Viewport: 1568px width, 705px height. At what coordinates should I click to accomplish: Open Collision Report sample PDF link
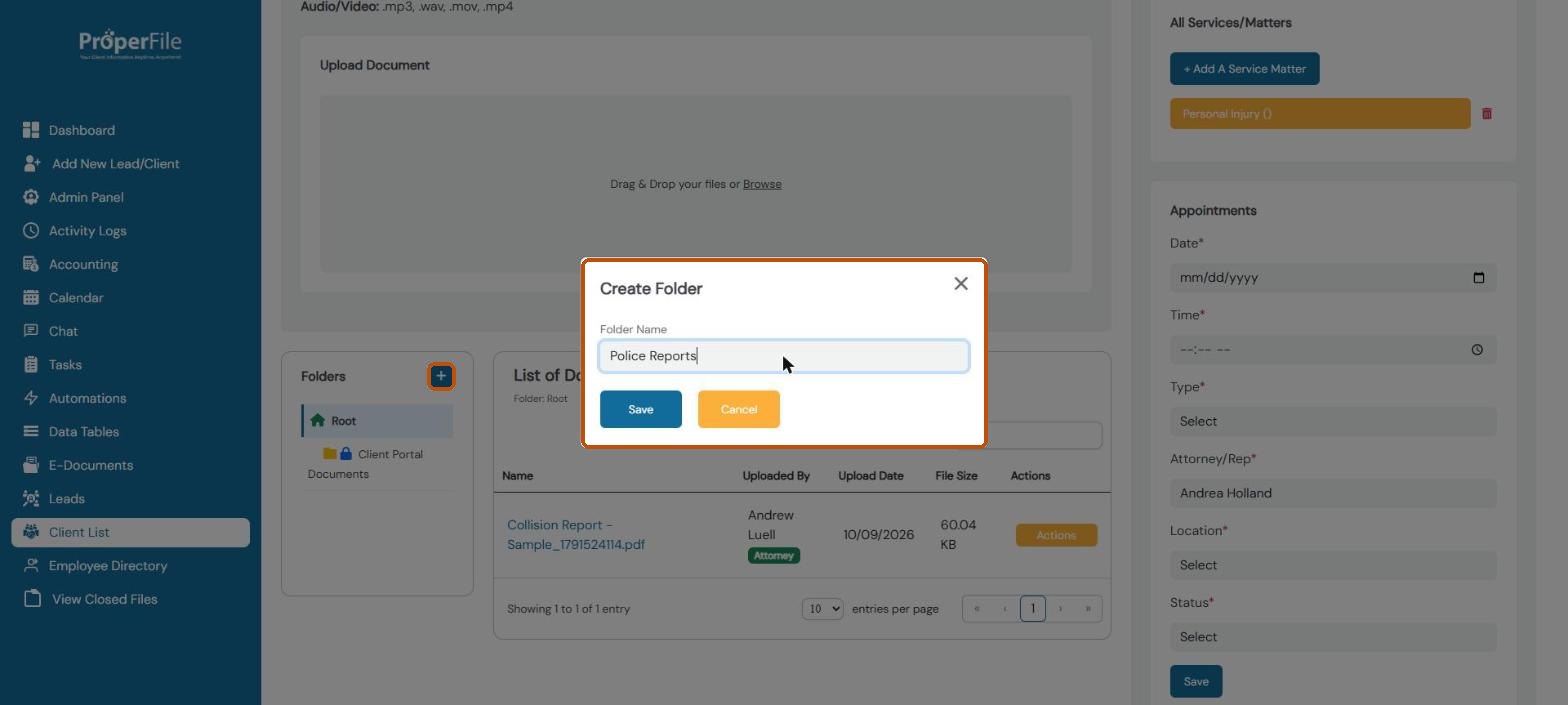(576, 535)
